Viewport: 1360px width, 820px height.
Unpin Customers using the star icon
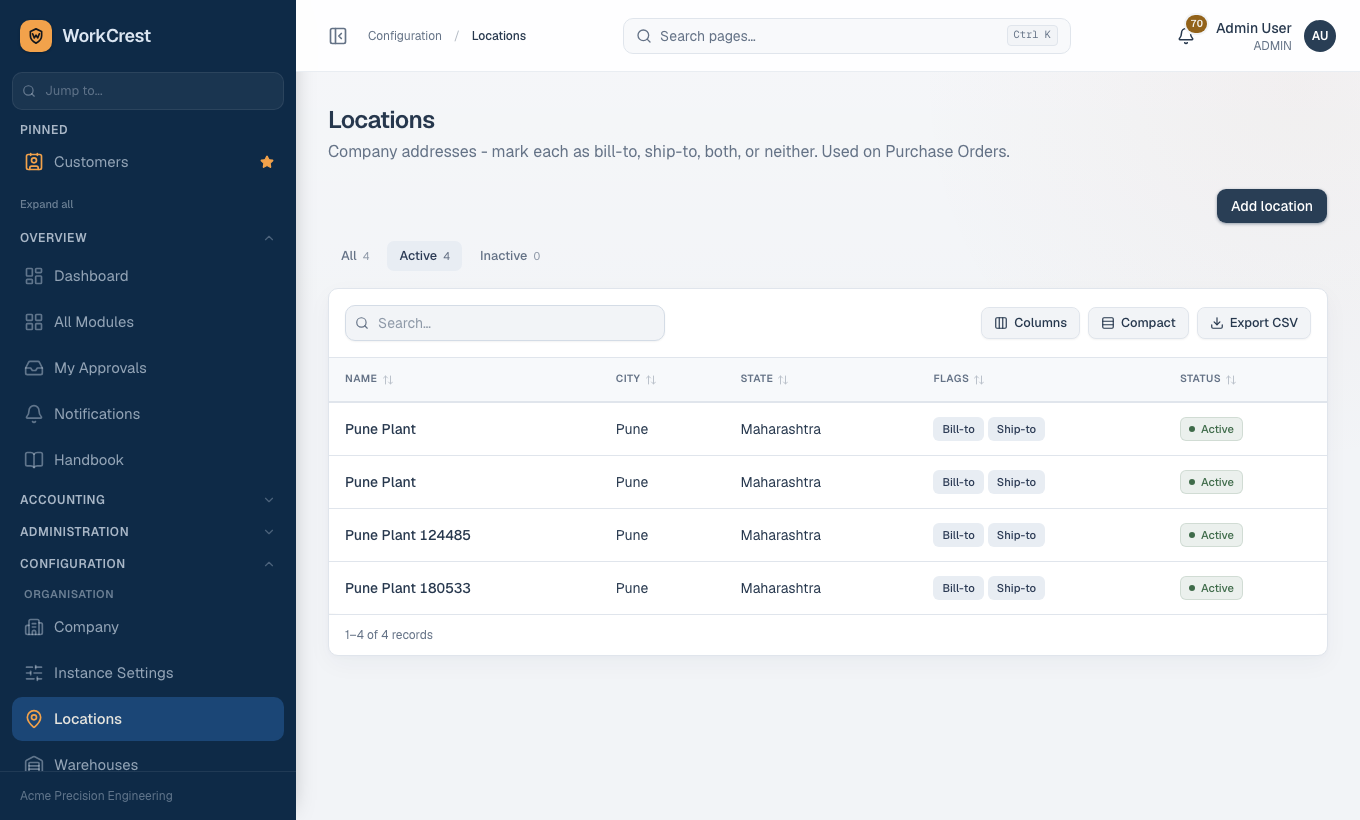click(x=267, y=162)
